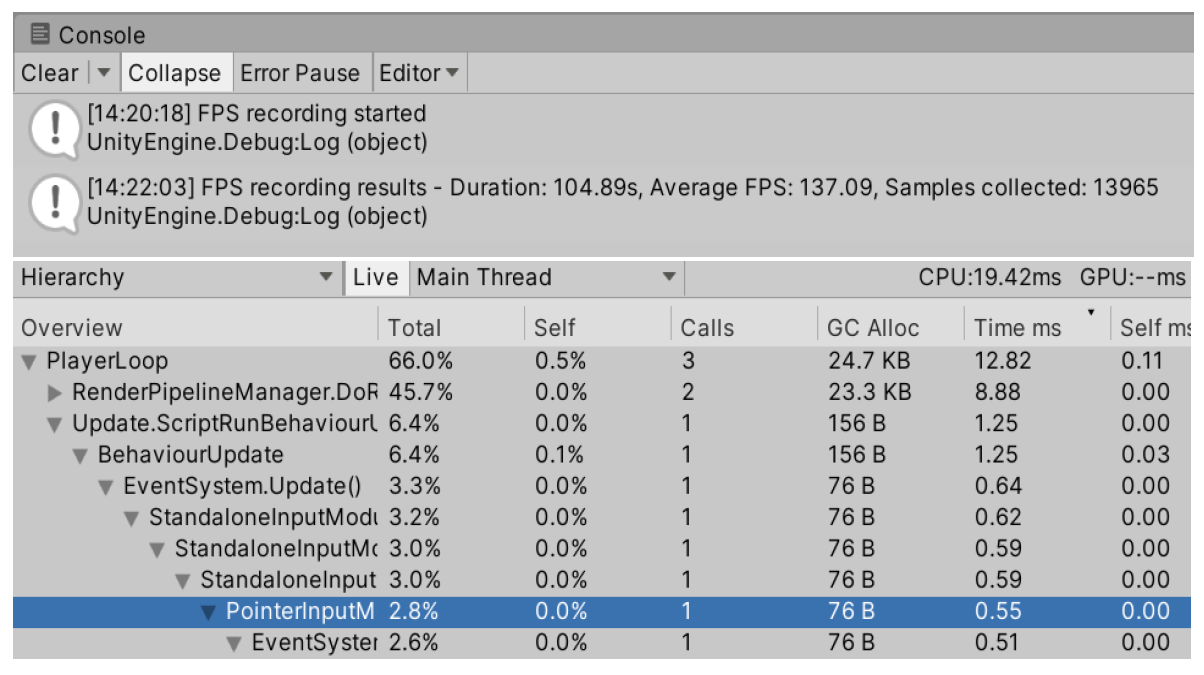Toggle the Collapse option in Console

[x=174, y=73]
